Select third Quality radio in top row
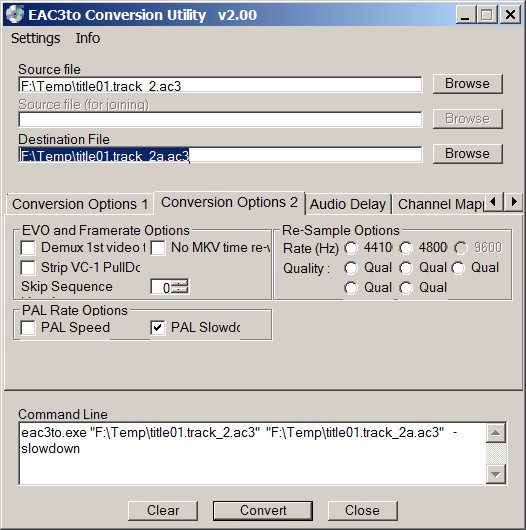Viewport: 526px width, 530px height. pyautogui.click(x=458, y=268)
